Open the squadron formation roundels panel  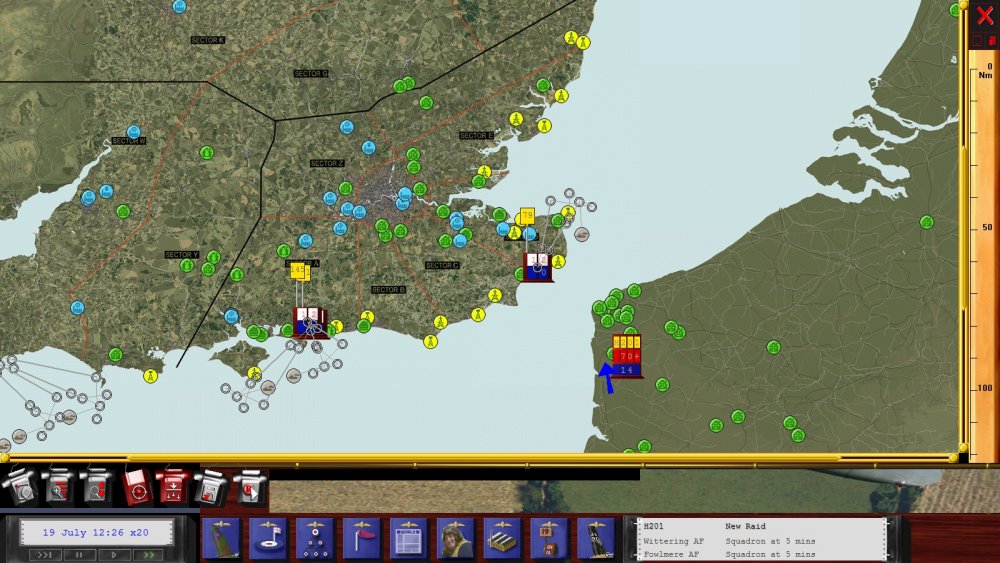pyautogui.click(x=315, y=539)
